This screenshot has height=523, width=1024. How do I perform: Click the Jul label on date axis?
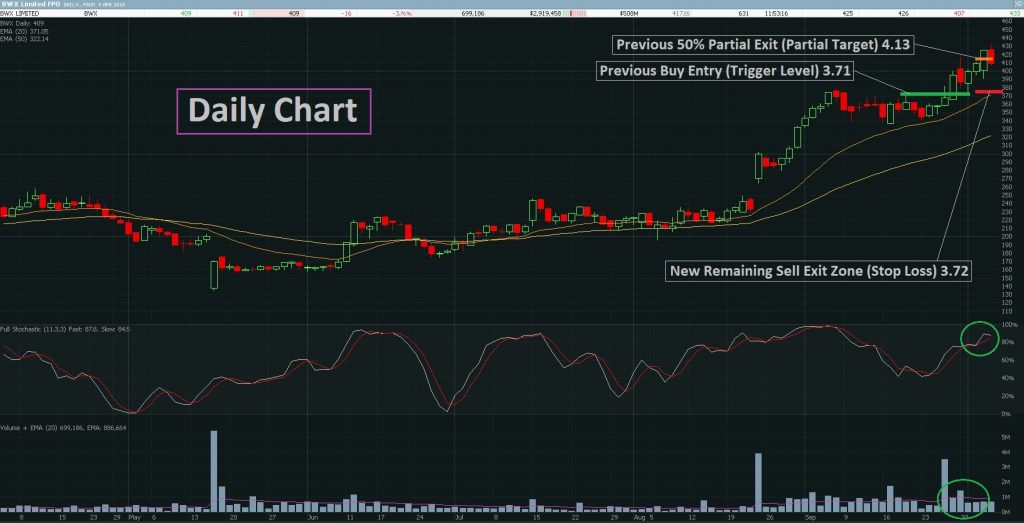(457, 516)
